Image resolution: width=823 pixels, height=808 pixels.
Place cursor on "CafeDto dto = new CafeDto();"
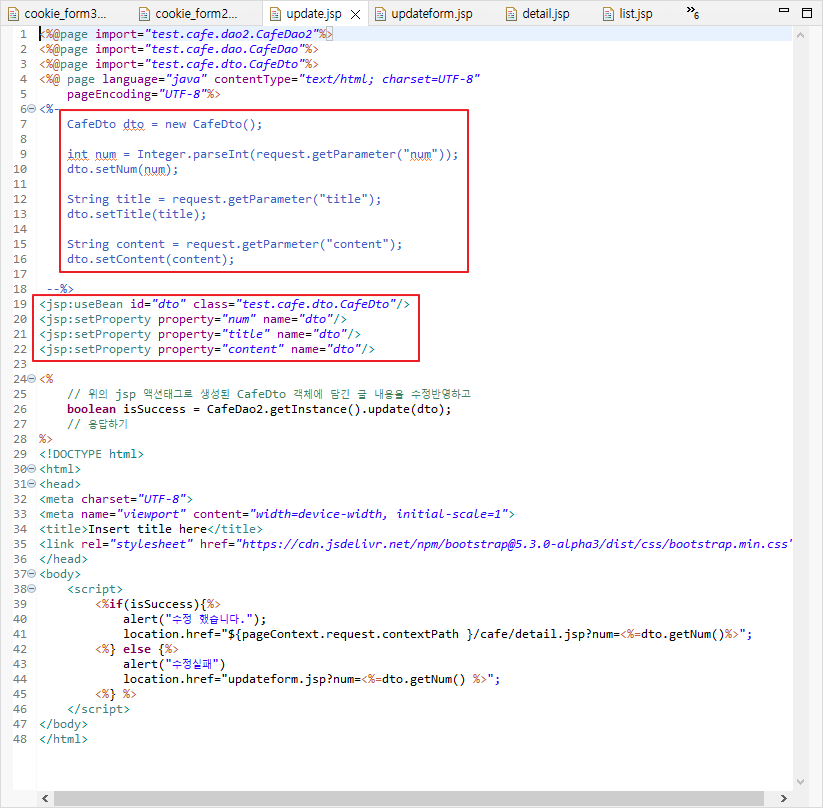click(x=164, y=124)
